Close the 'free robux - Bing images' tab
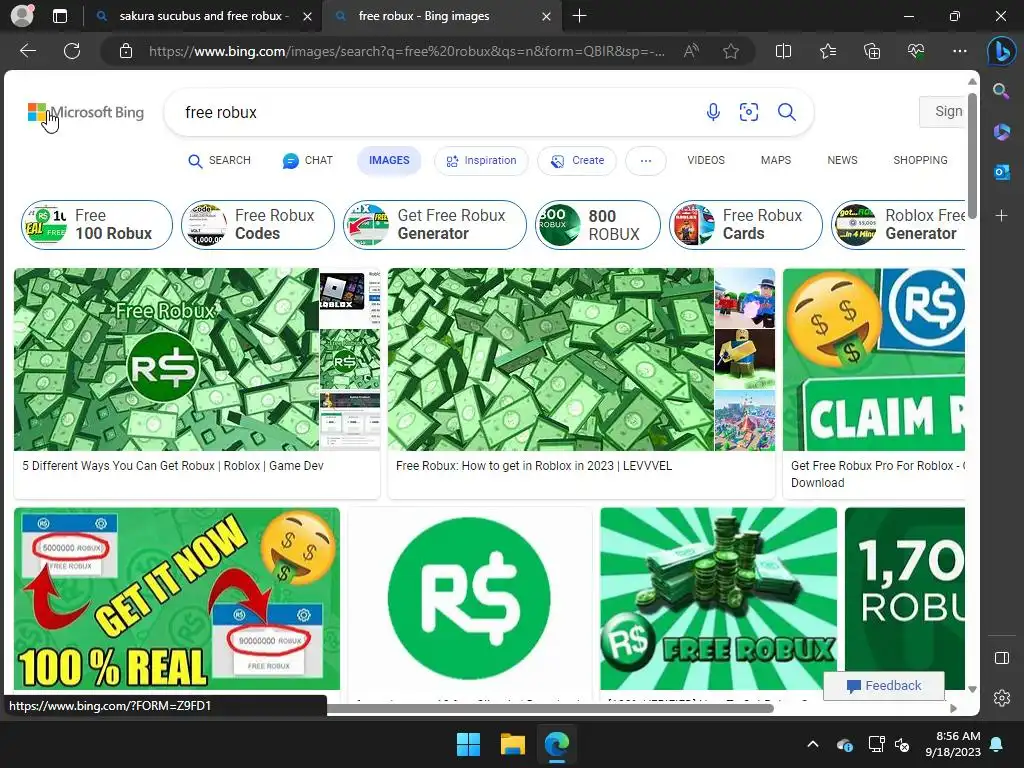1024x768 pixels. [x=547, y=16]
